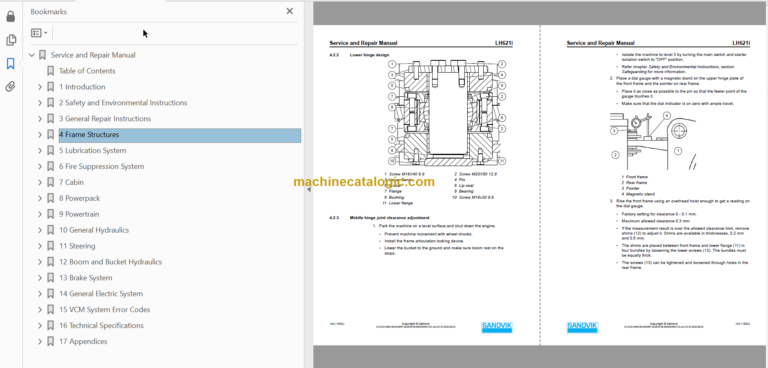
Task: Expand 6 Fire Suppression System bookmark
Action: click(x=40, y=167)
